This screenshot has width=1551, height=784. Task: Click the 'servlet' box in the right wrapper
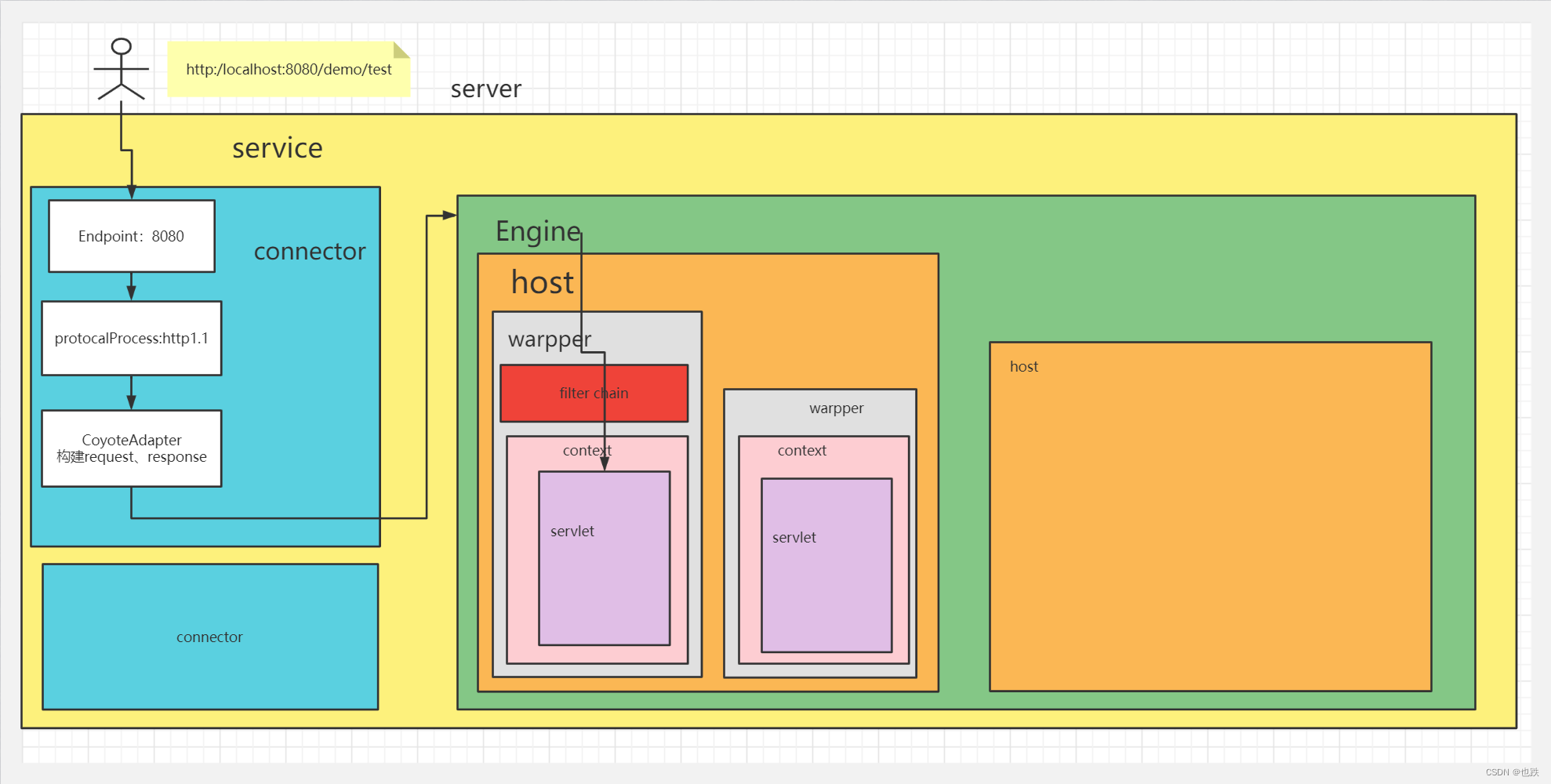(x=826, y=565)
